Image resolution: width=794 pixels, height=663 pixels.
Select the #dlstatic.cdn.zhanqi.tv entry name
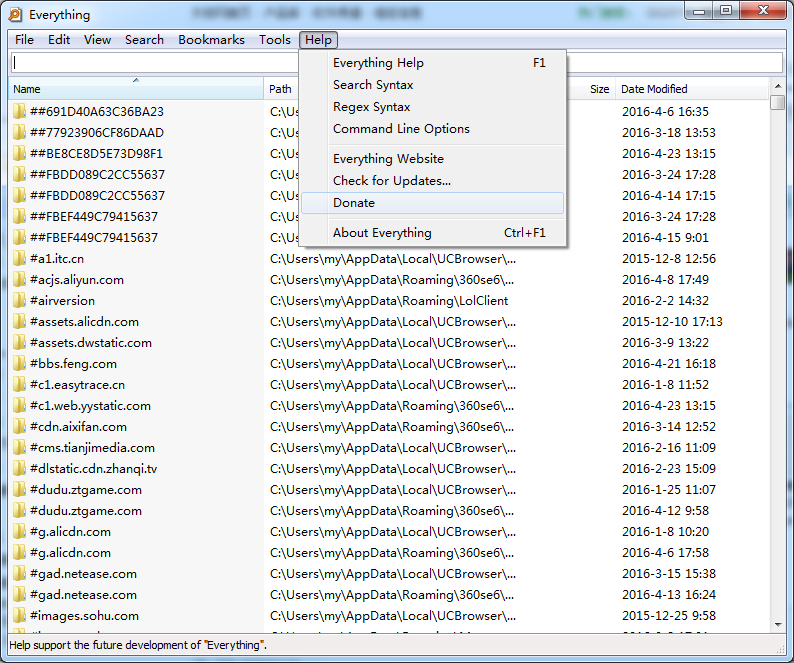click(94, 469)
